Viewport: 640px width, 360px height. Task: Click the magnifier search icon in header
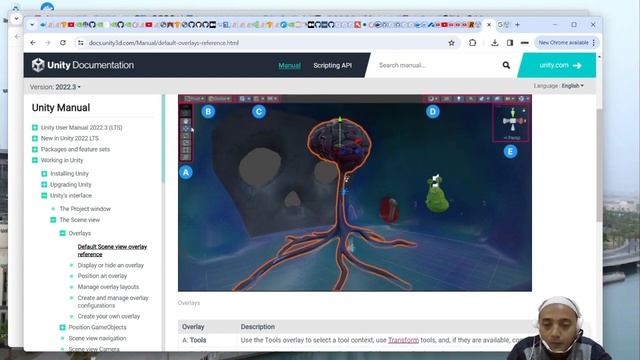[x=506, y=65]
